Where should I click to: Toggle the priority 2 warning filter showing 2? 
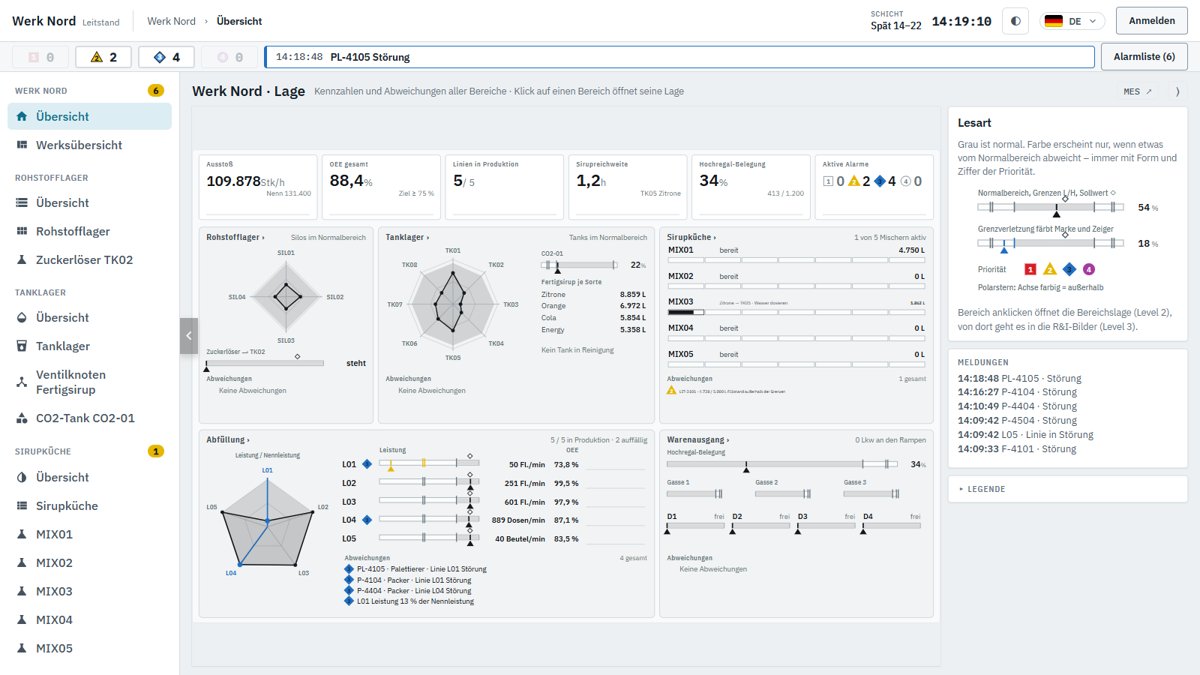tap(104, 57)
